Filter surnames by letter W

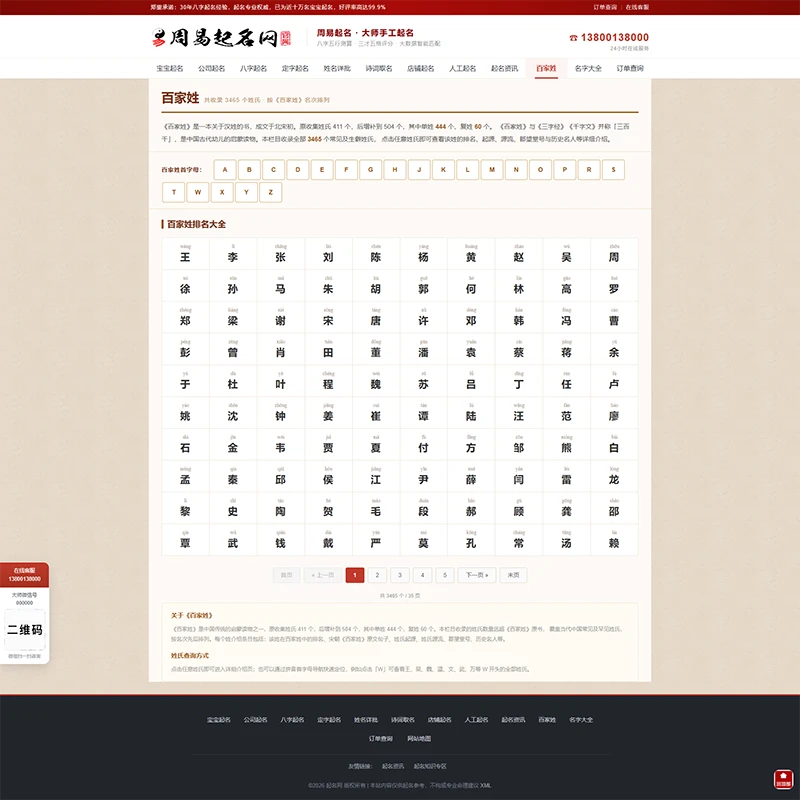click(x=198, y=192)
